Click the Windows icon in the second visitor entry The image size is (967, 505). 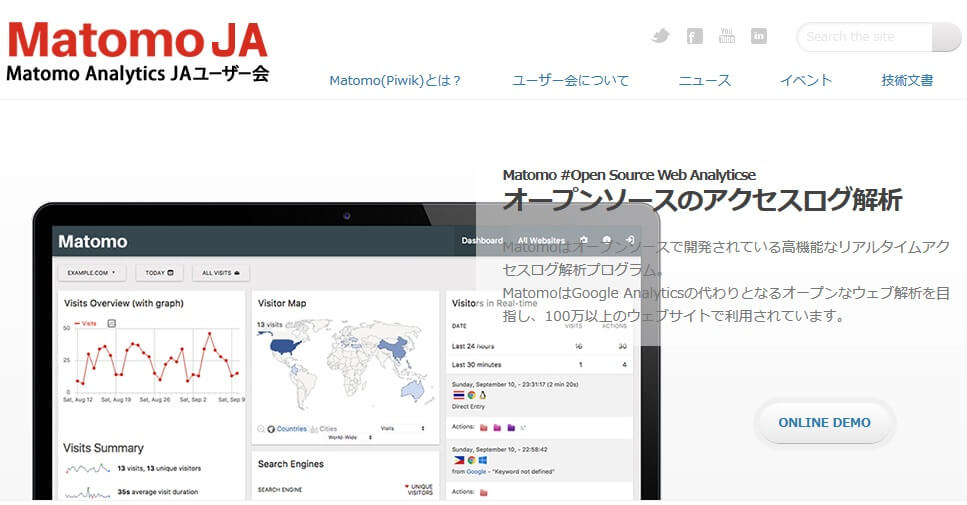(483, 460)
